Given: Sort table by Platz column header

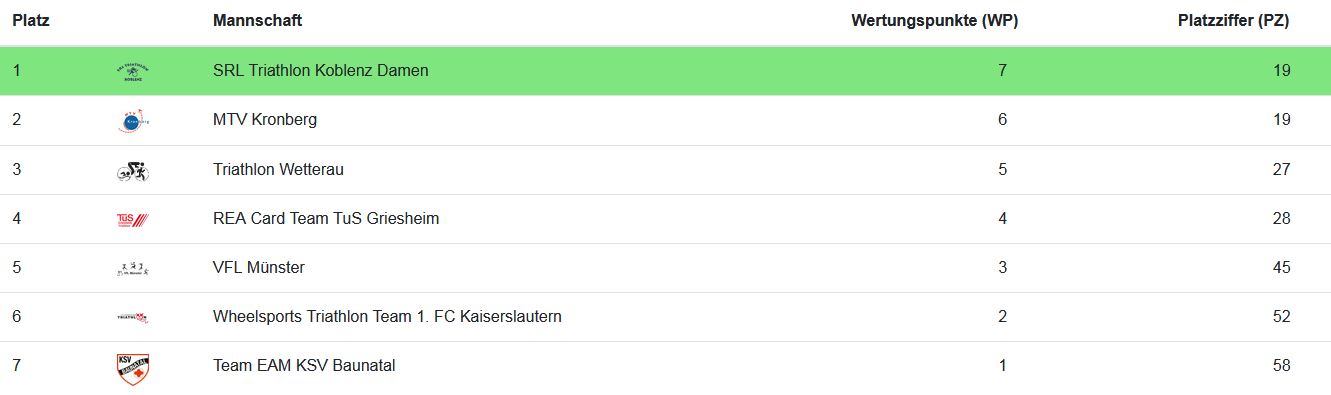Looking at the screenshot, I should coord(31,20).
